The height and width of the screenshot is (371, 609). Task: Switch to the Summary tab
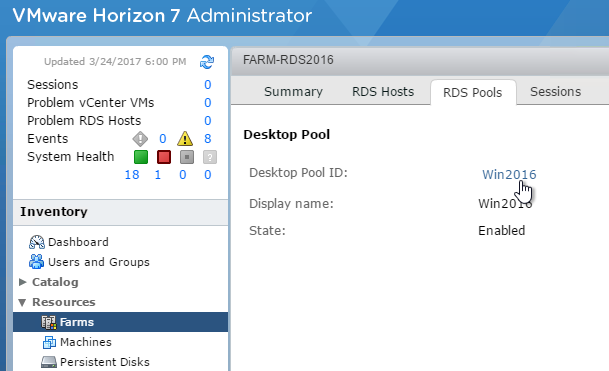[x=293, y=92]
